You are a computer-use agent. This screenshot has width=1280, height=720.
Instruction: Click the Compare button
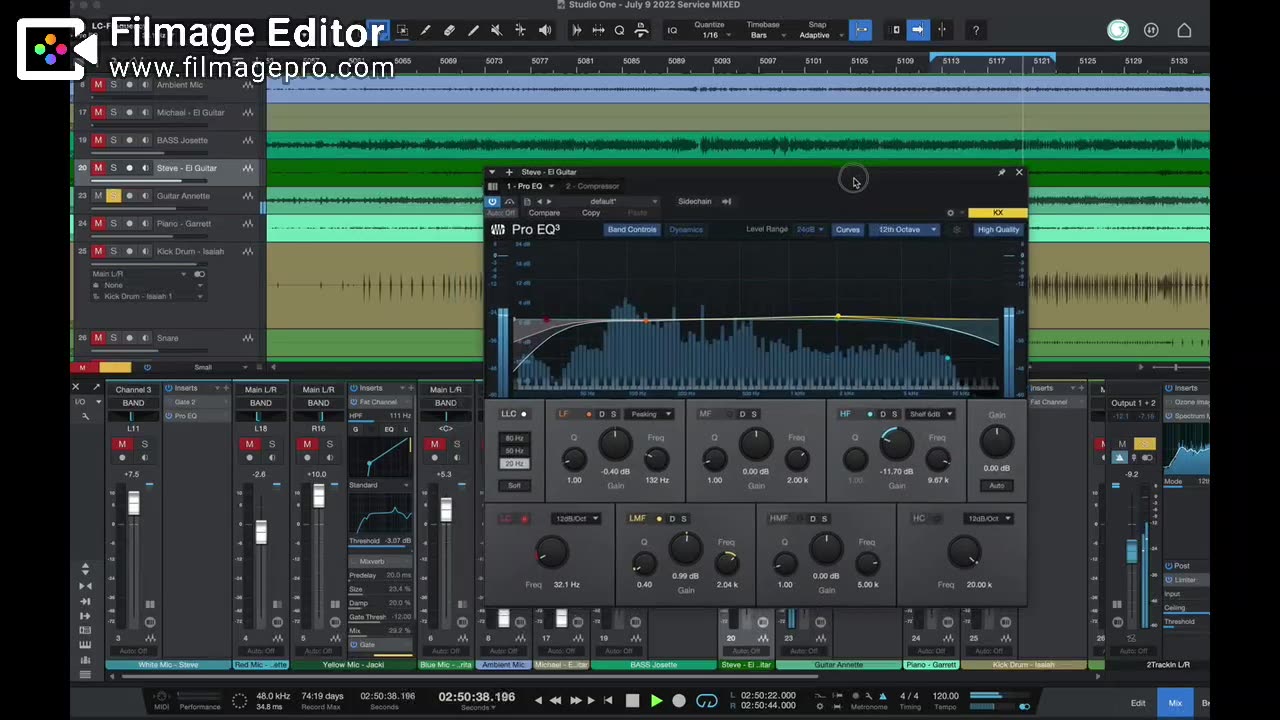[x=544, y=213]
